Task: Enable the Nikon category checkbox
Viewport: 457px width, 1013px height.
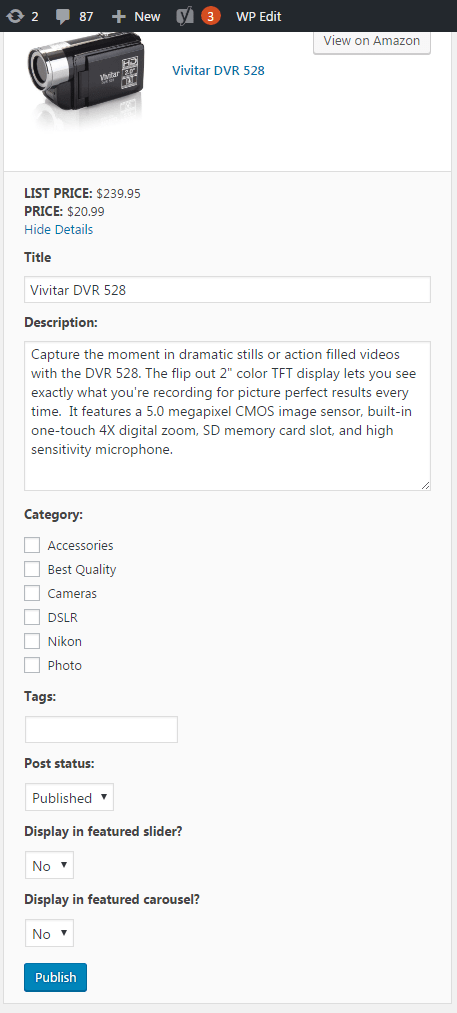Action: [x=32, y=641]
